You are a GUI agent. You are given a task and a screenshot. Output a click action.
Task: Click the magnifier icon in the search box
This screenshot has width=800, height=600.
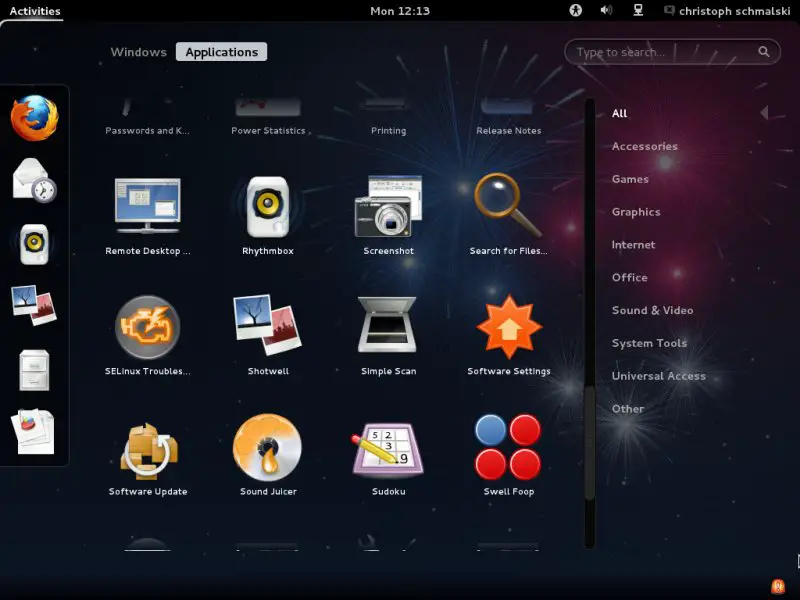pyautogui.click(x=764, y=52)
